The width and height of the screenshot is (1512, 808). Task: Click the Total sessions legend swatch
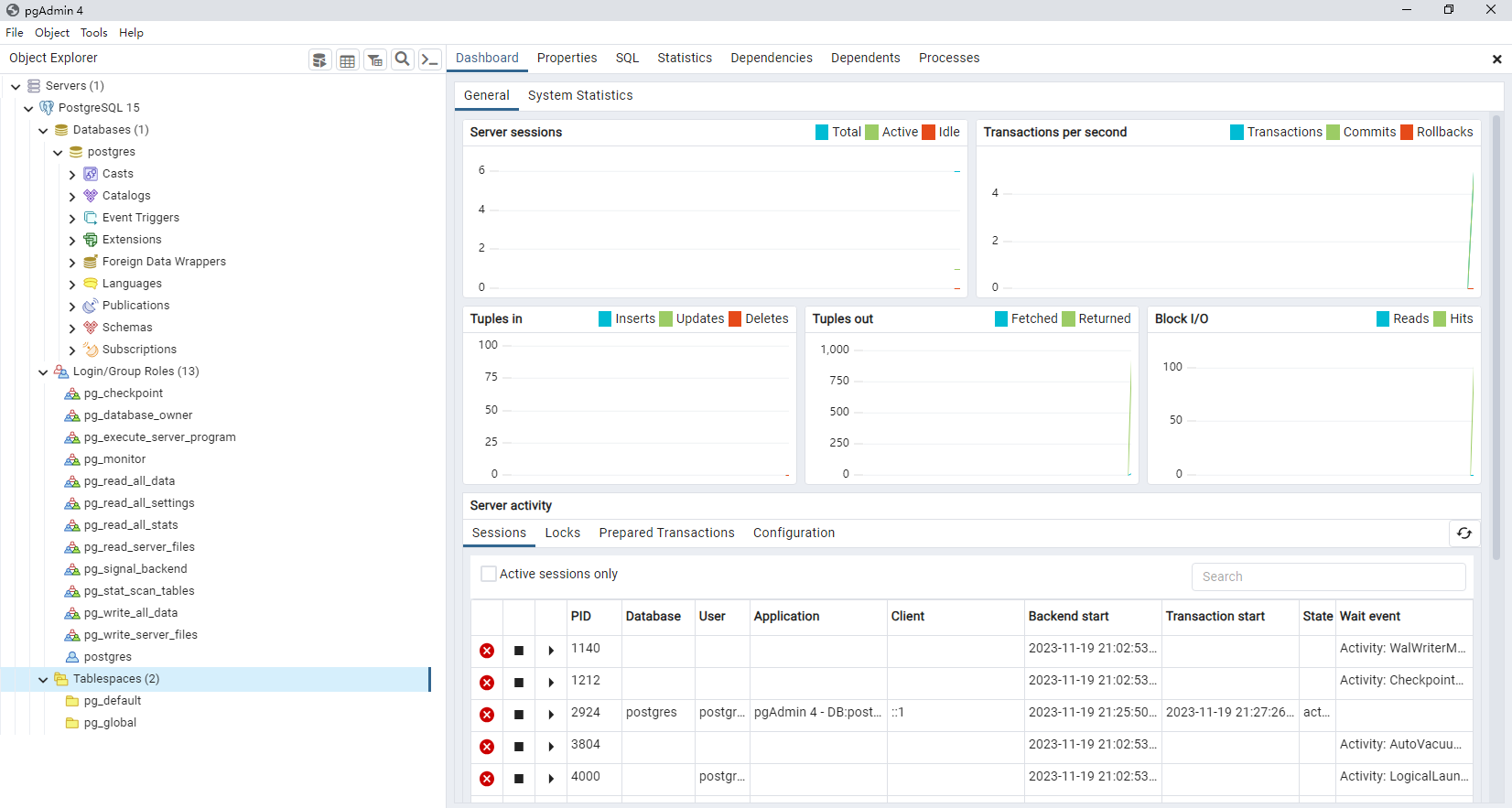click(822, 132)
